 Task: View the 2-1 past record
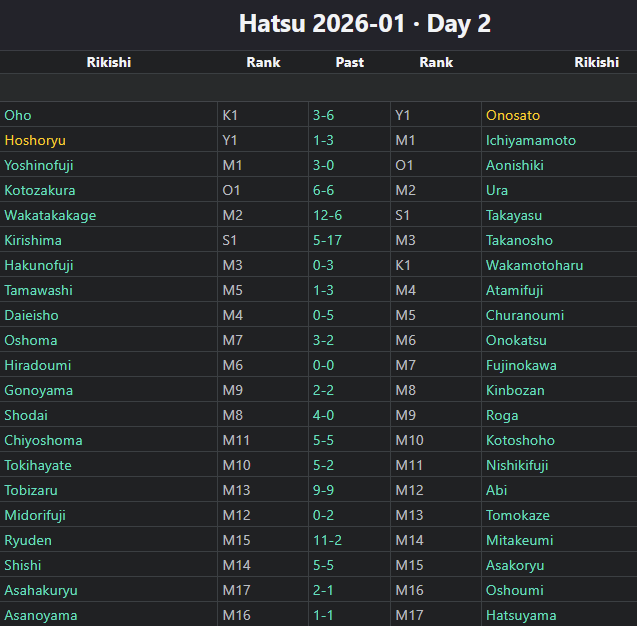323,591
